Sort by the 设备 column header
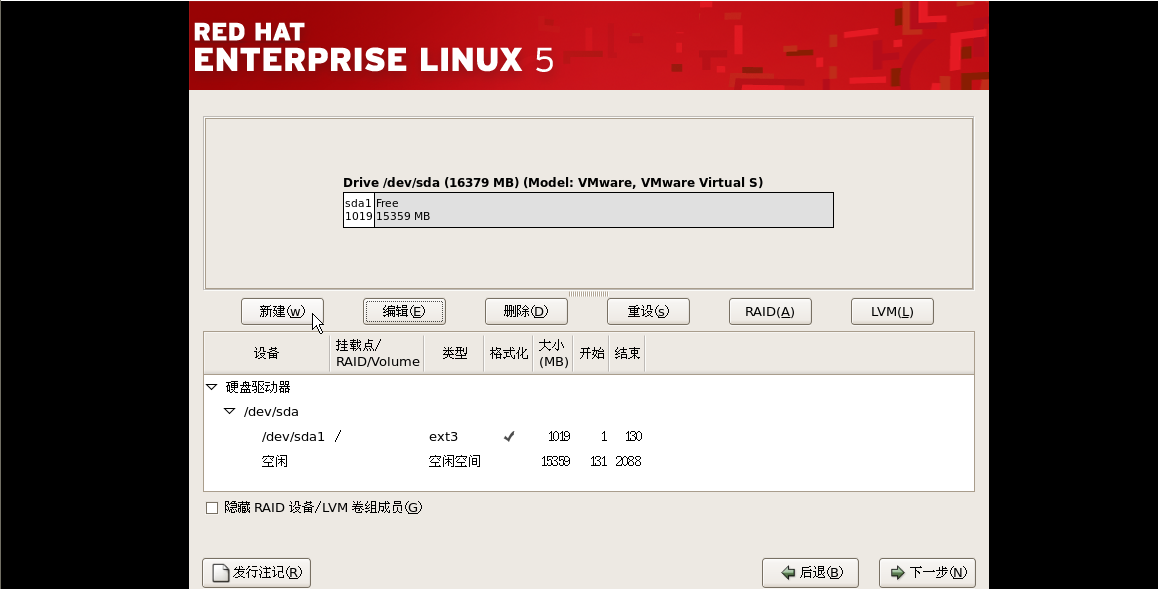The height and width of the screenshot is (589, 1158). [x=266, y=353]
